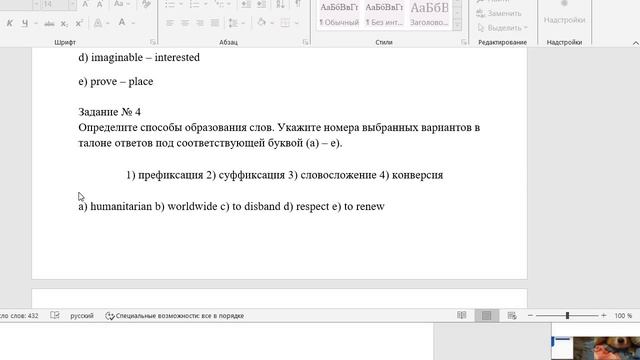This screenshot has width=640, height=360.
Task: Click the font color A button
Action: tap(122, 23)
